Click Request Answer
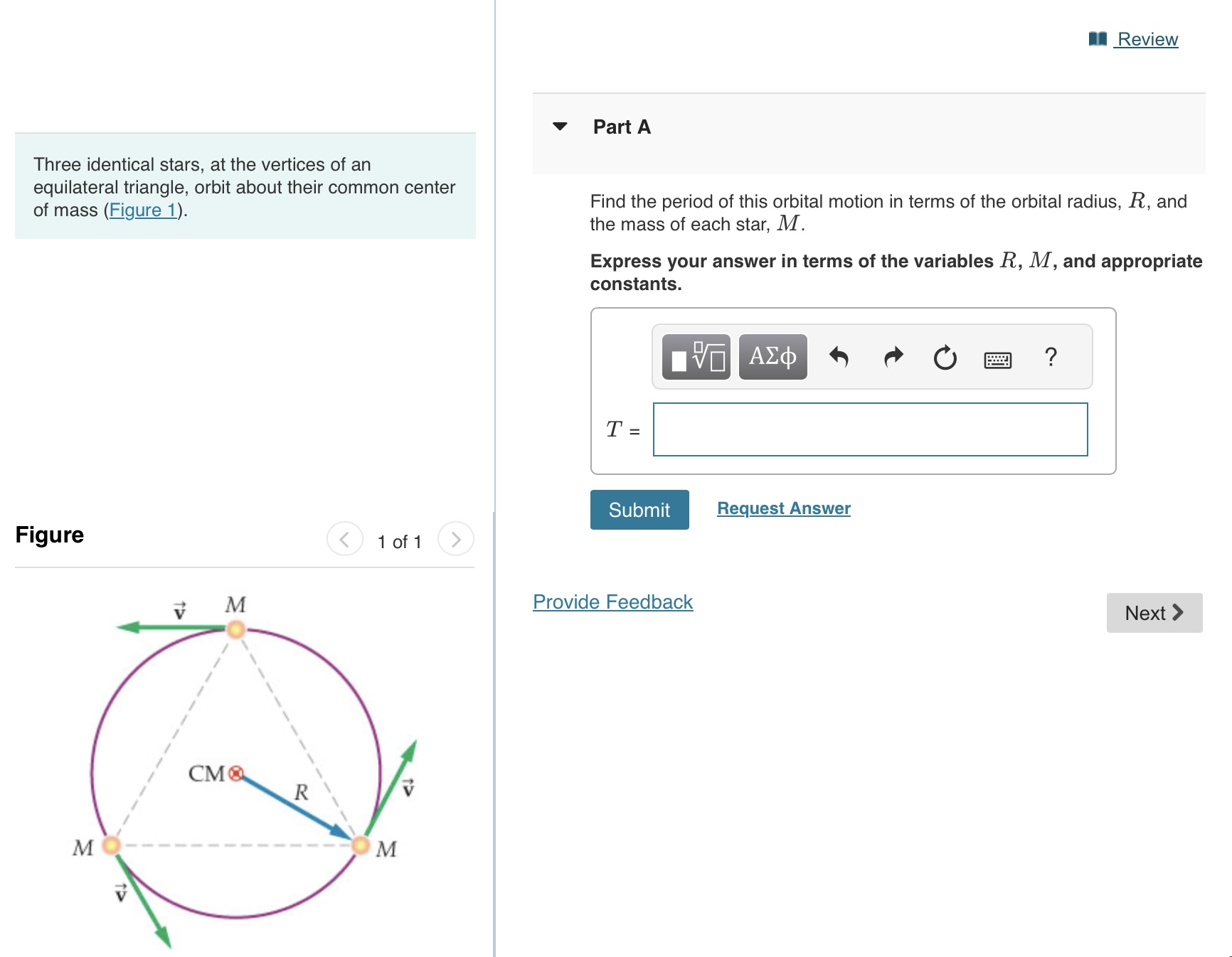 point(782,508)
